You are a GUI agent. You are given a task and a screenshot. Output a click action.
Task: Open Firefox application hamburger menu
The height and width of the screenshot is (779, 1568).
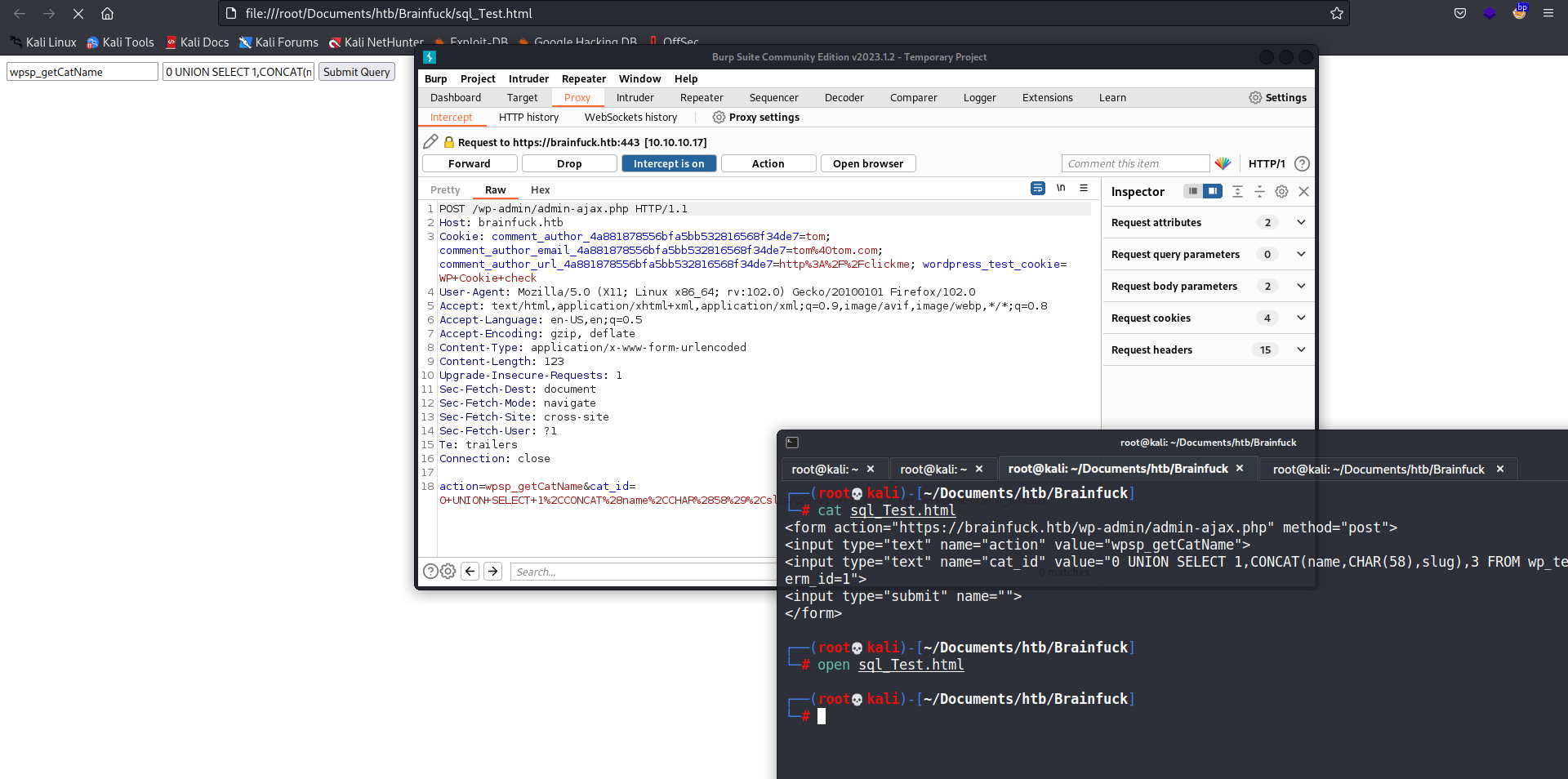click(x=1548, y=13)
